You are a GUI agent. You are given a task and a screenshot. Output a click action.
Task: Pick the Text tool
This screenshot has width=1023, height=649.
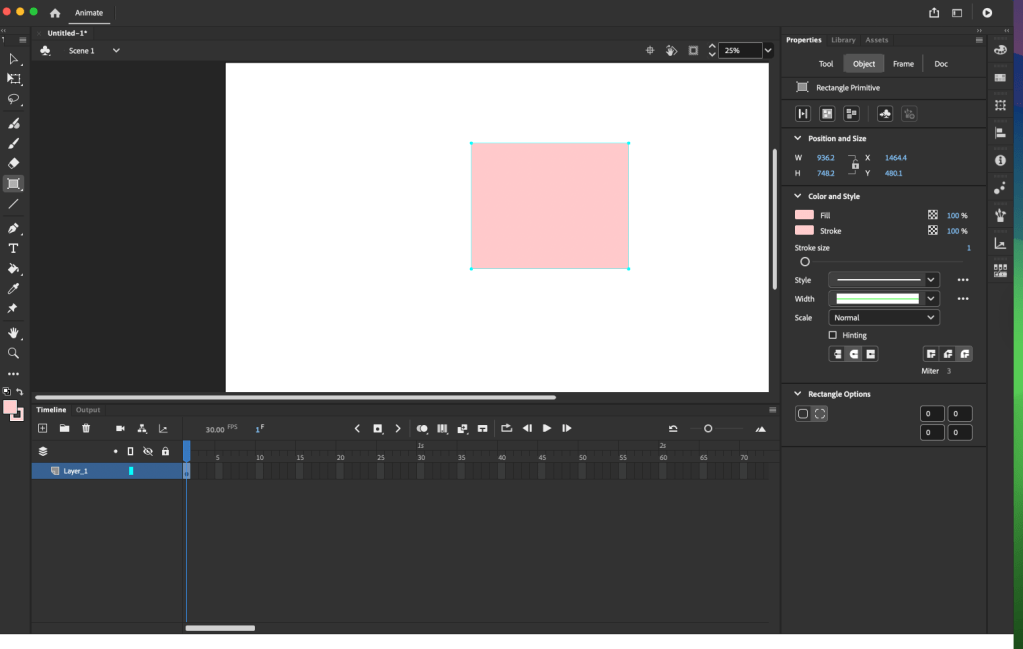tap(14, 248)
